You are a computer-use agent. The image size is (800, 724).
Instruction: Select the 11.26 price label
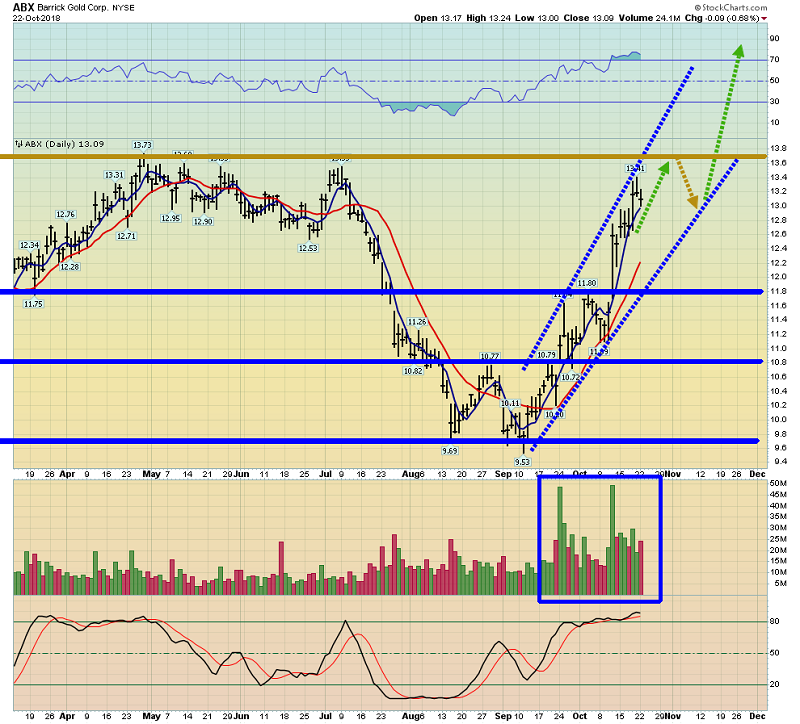point(417,322)
